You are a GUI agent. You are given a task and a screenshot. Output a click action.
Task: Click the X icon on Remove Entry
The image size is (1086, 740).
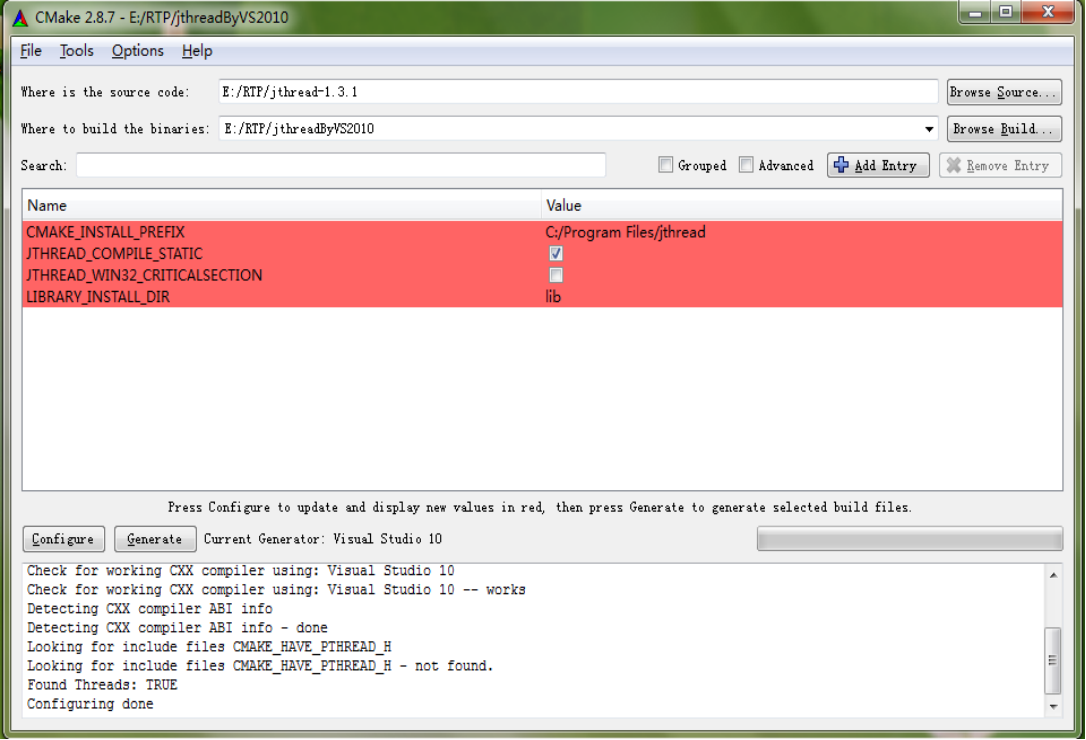coord(954,165)
